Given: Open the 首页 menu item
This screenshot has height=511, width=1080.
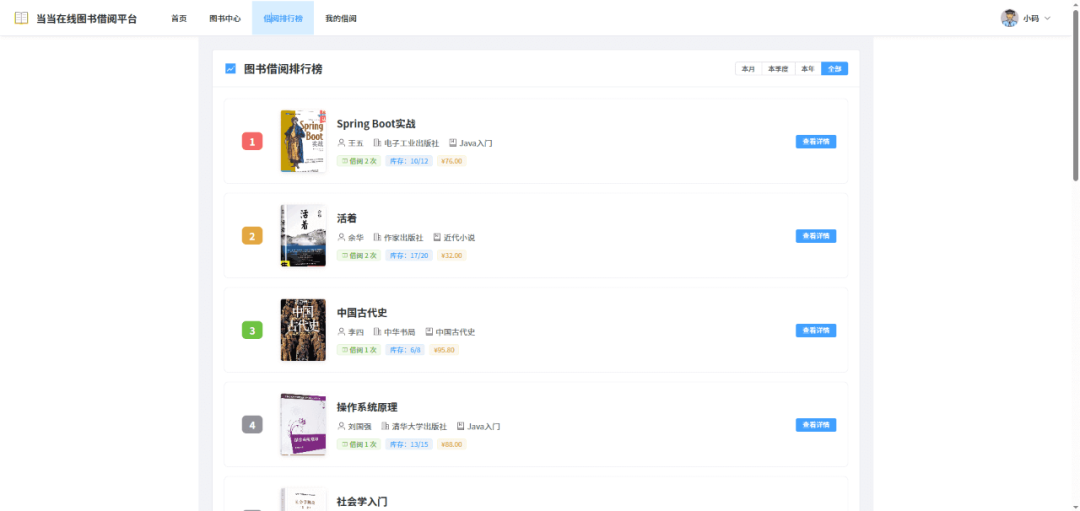Looking at the screenshot, I should (x=179, y=19).
